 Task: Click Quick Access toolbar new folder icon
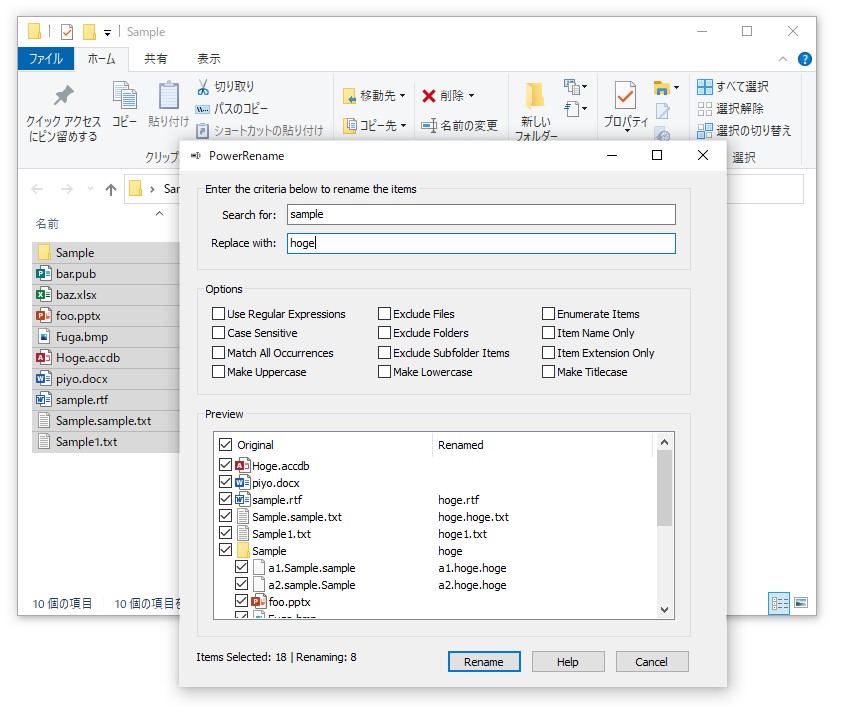tap(89, 32)
